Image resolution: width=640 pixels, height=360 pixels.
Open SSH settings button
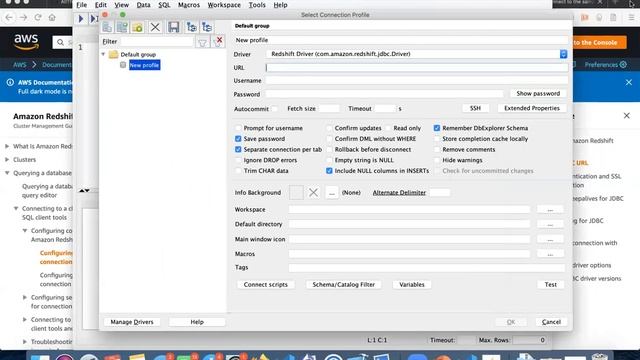475,108
